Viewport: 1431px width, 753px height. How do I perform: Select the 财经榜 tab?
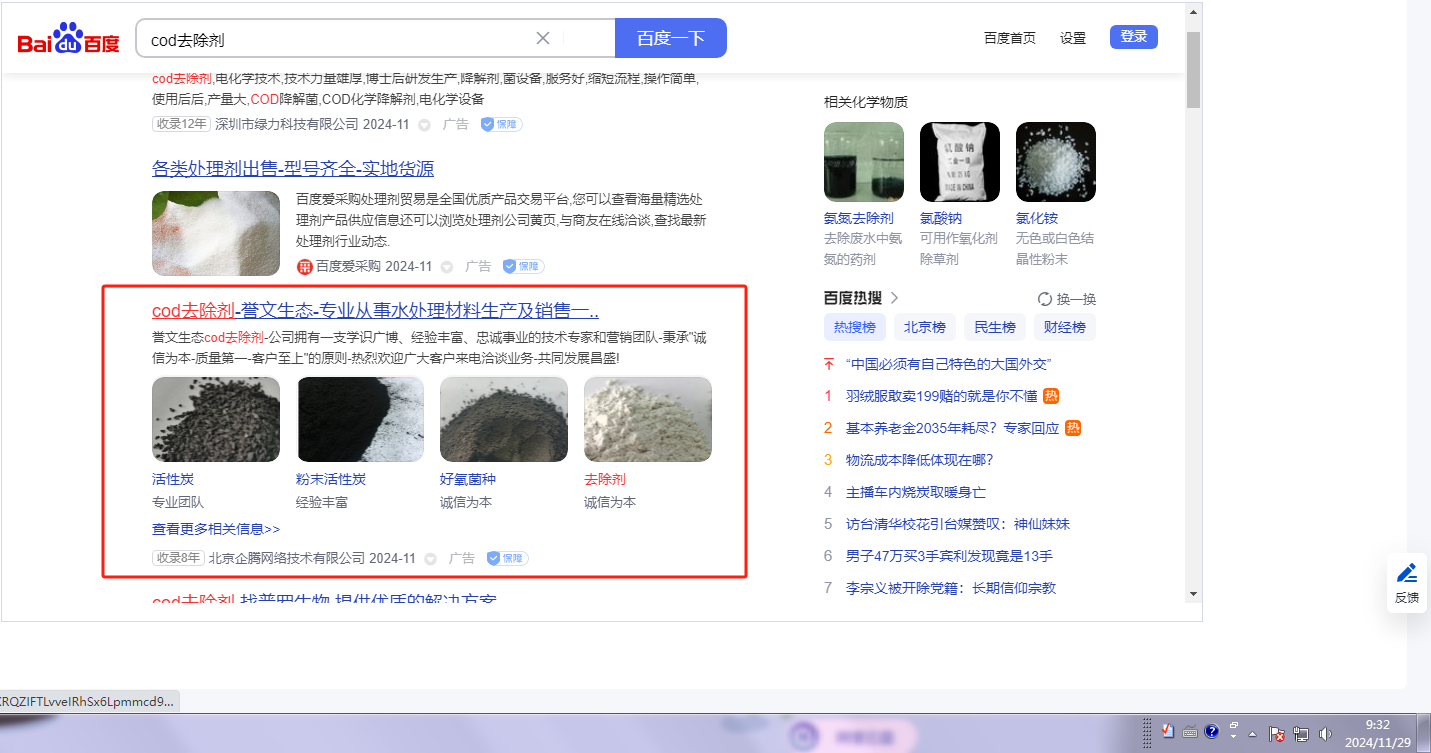point(1065,327)
